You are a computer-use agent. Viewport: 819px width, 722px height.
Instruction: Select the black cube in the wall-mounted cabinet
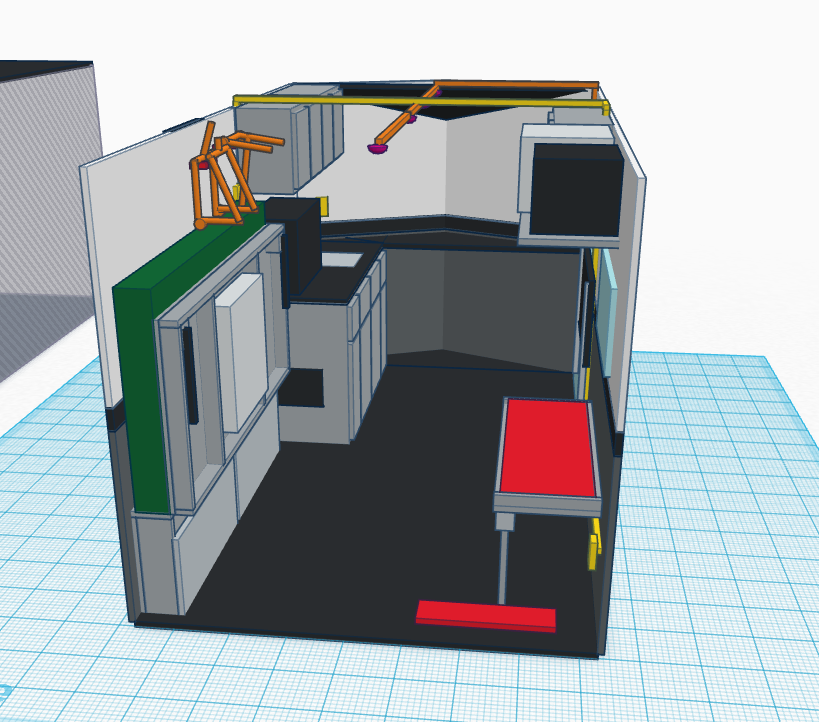pyautogui.click(x=576, y=190)
